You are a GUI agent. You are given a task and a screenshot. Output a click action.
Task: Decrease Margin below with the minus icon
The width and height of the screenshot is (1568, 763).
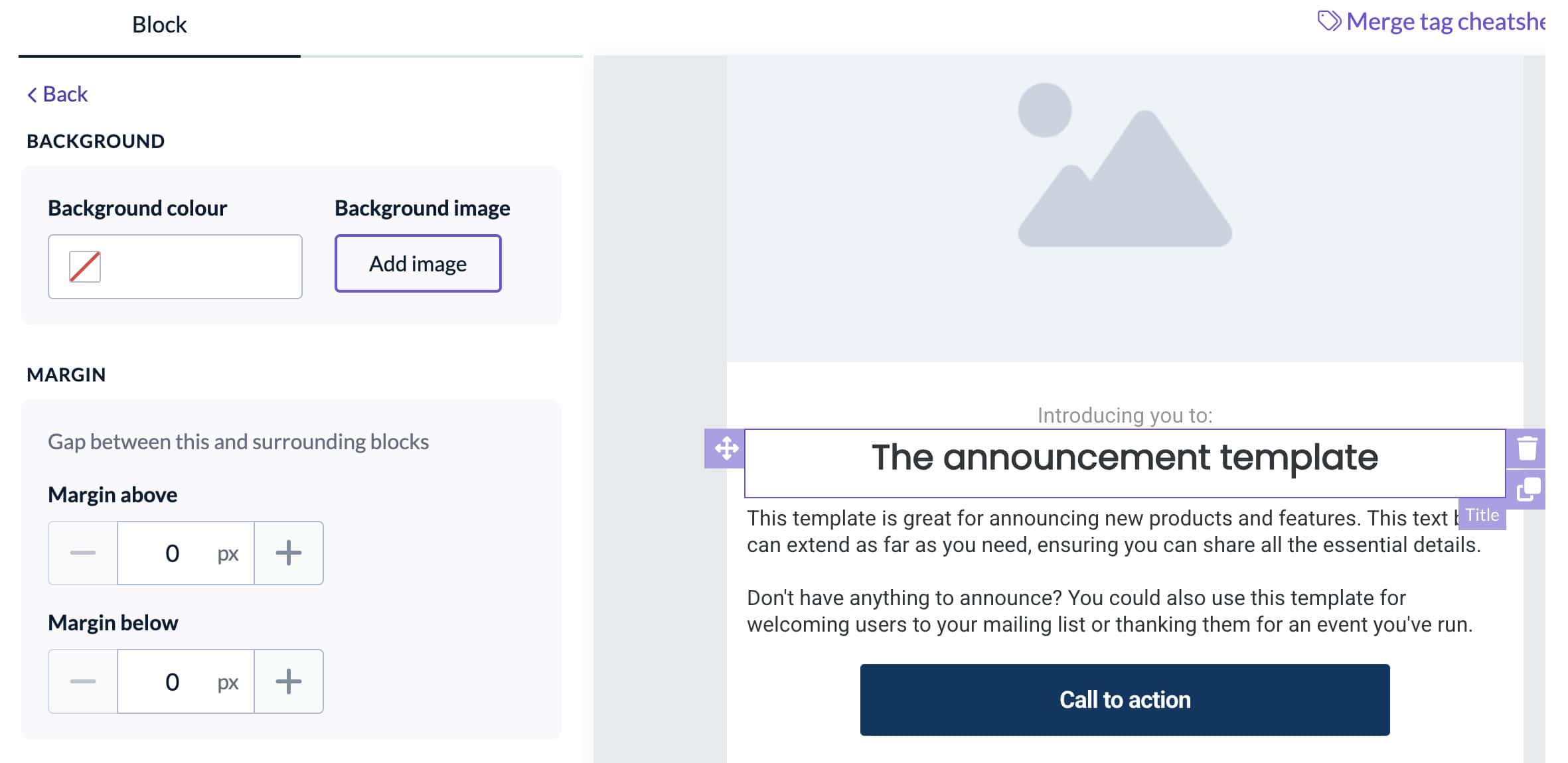(82, 681)
